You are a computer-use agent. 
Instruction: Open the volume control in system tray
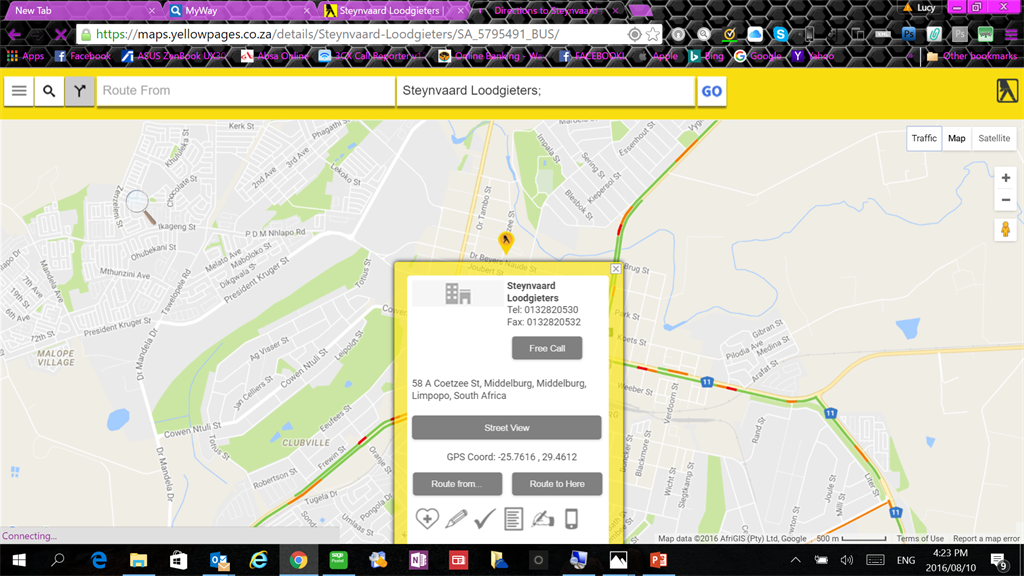pyautogui.click(x=847, y=560)
